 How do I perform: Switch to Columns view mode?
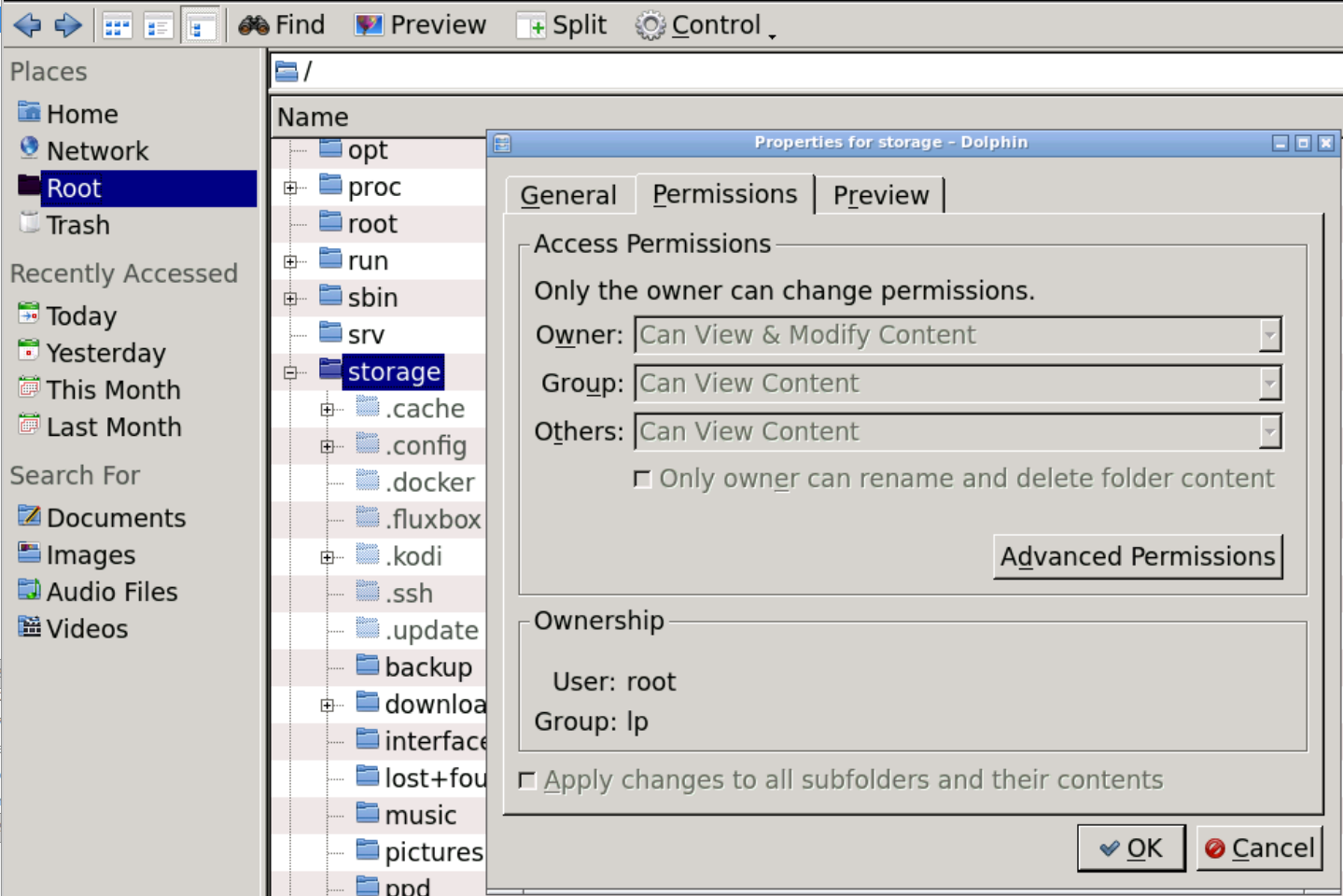click(201, 27)
